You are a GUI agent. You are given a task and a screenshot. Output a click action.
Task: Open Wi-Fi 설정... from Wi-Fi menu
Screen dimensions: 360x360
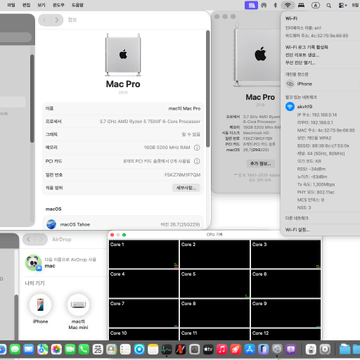tap(297, 230)
